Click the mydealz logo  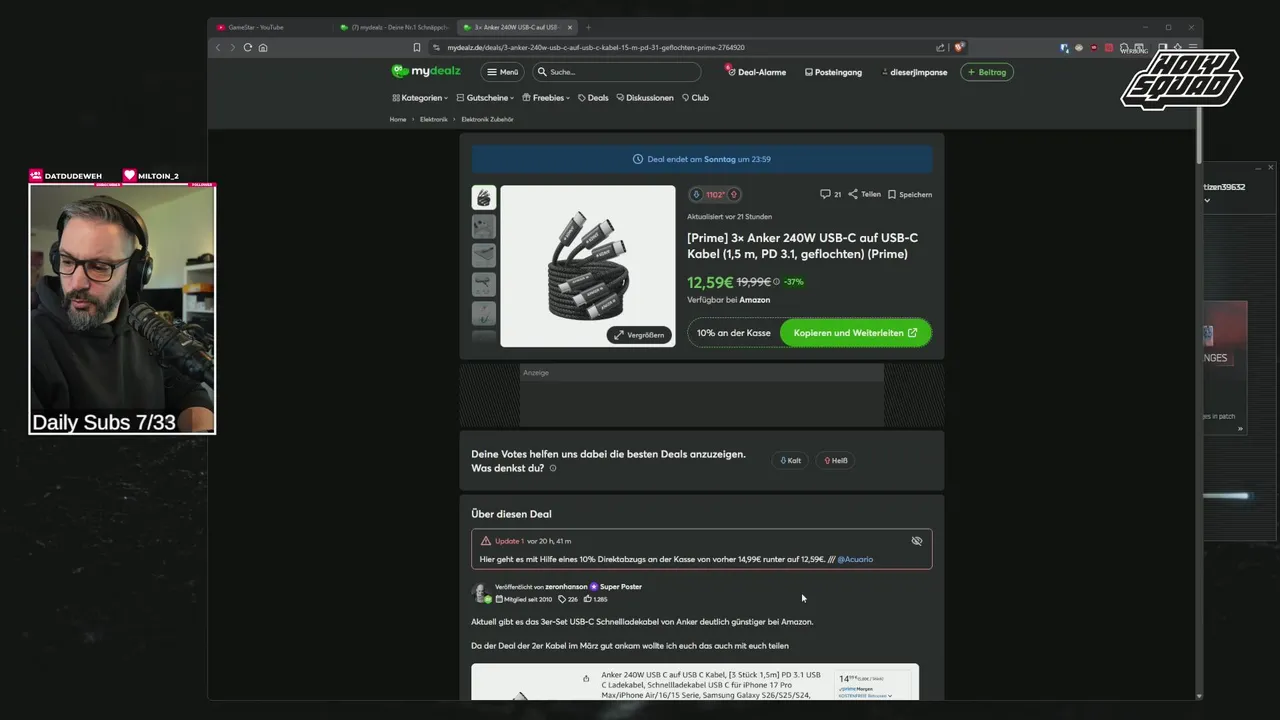pos(426,72)
